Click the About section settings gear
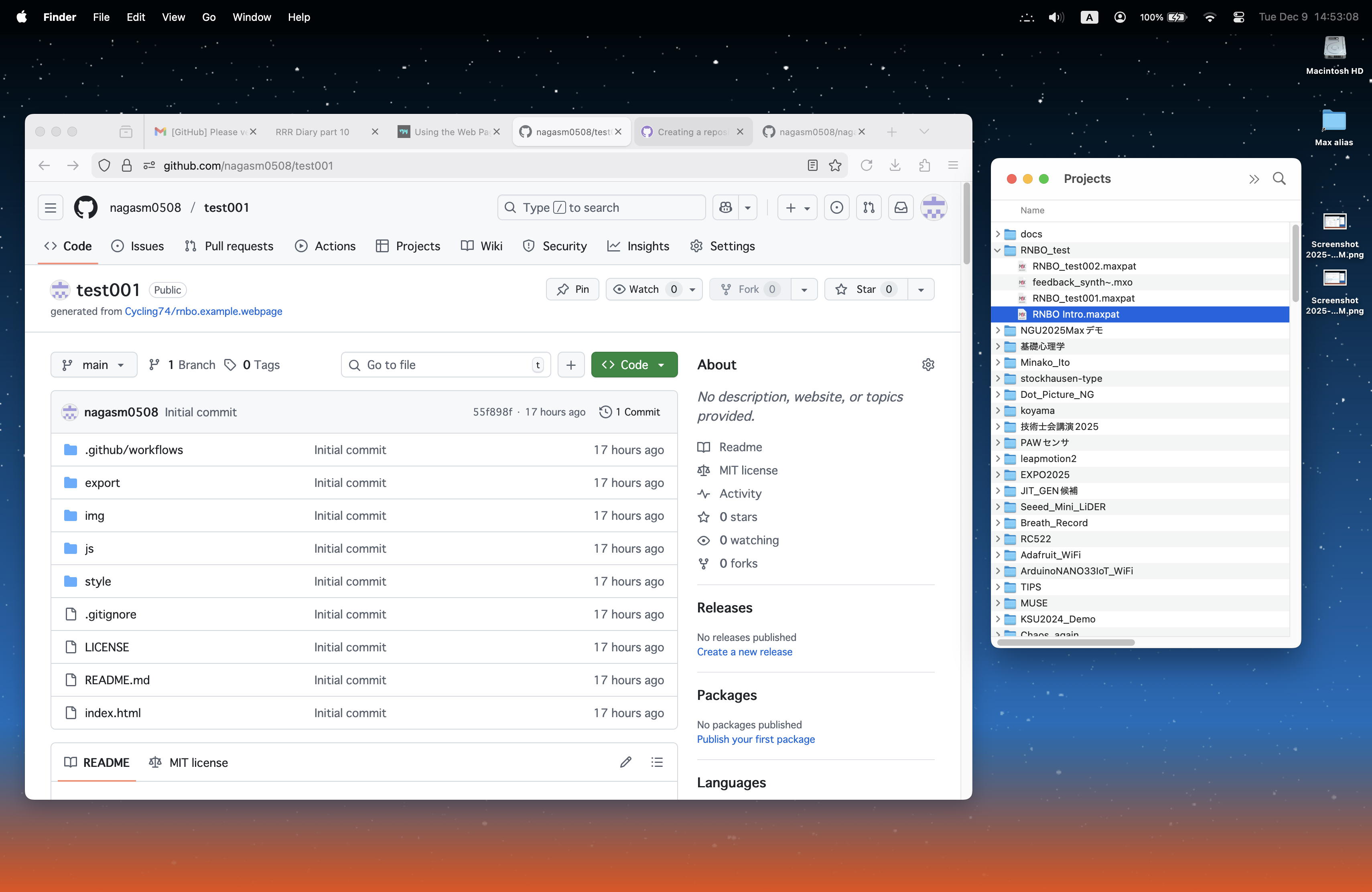This screenshot has height=892, width=1372. point(928,365)
